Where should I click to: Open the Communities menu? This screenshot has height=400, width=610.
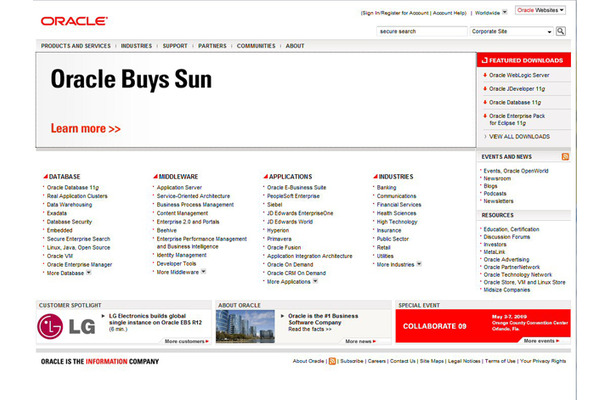click(x=256, y=46)
